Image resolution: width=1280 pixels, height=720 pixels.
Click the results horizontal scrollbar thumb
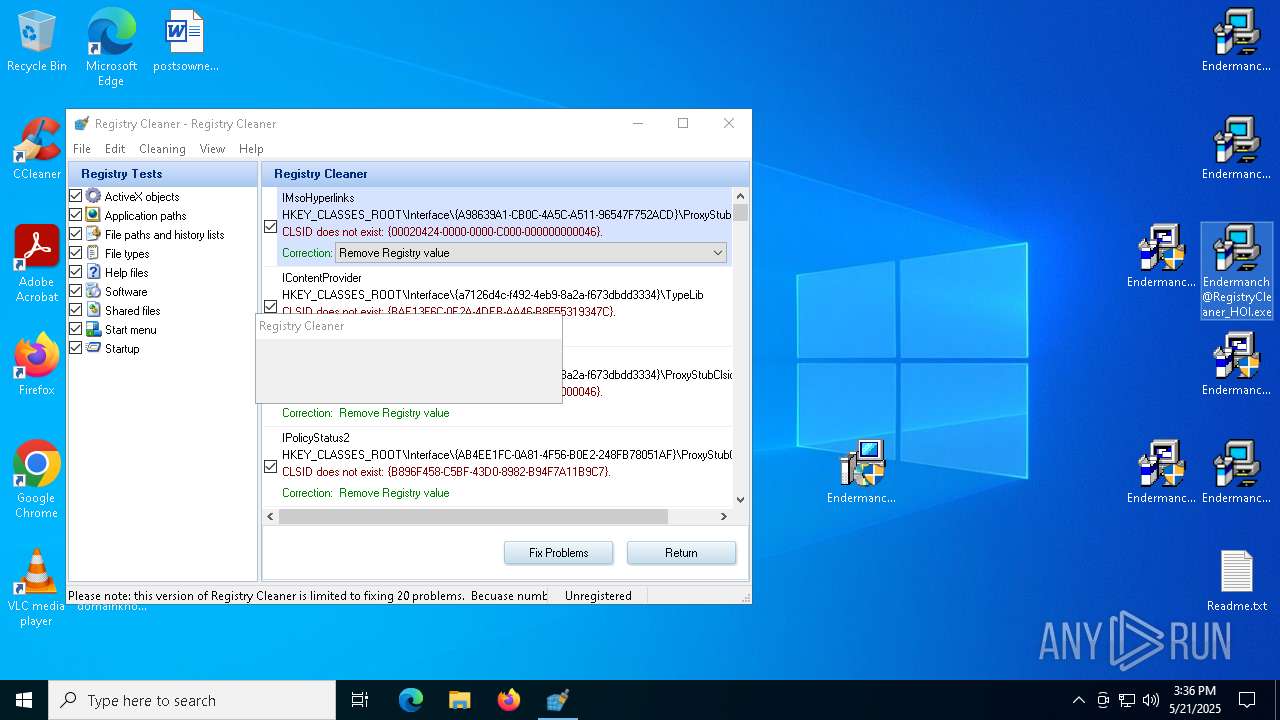pyautogui.click(x=473, y=517)
